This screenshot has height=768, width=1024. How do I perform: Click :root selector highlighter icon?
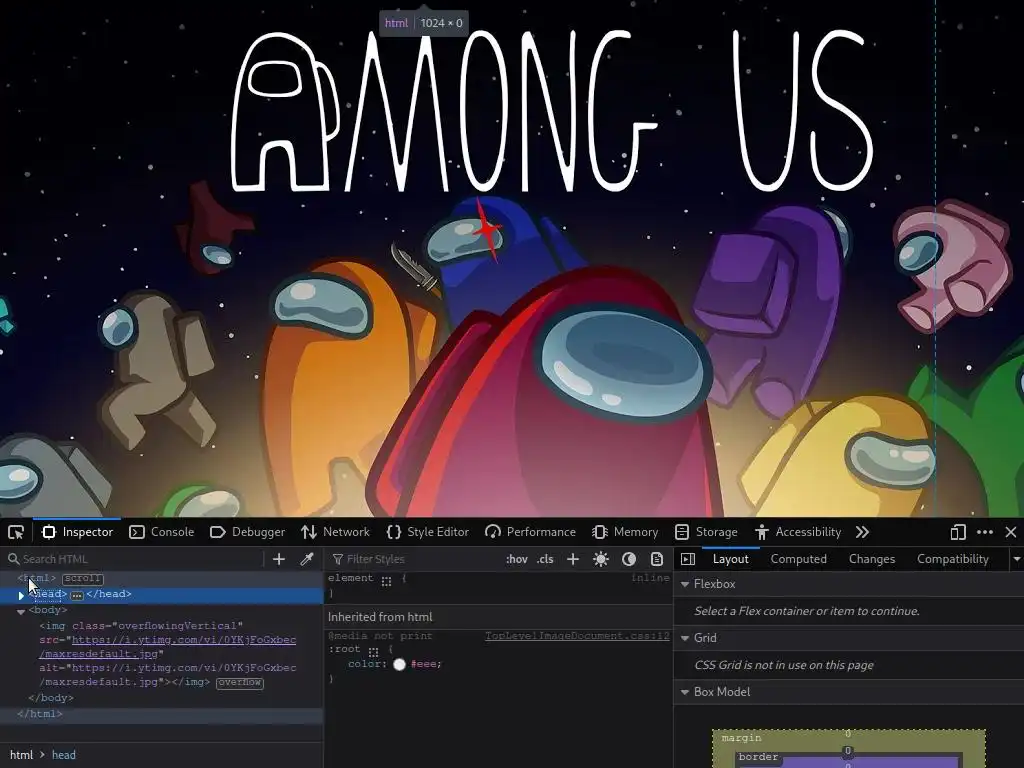(374, 651)
